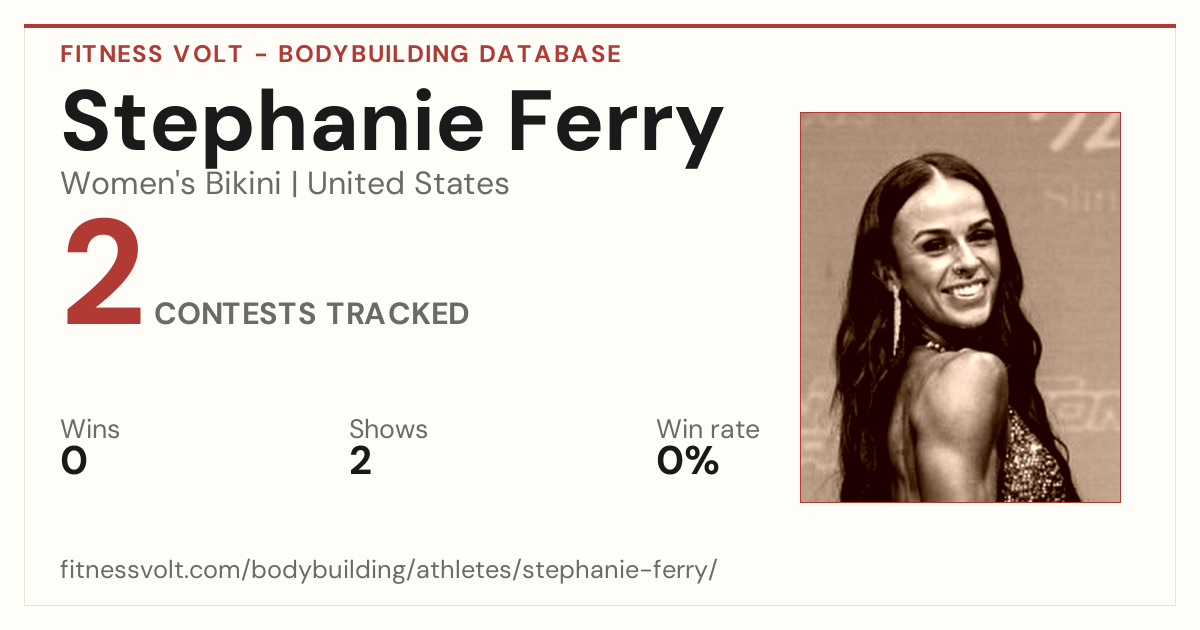Click the Wins value of 0
Image resolution: width=1200 pixels, height=630 pixels.
74,461
